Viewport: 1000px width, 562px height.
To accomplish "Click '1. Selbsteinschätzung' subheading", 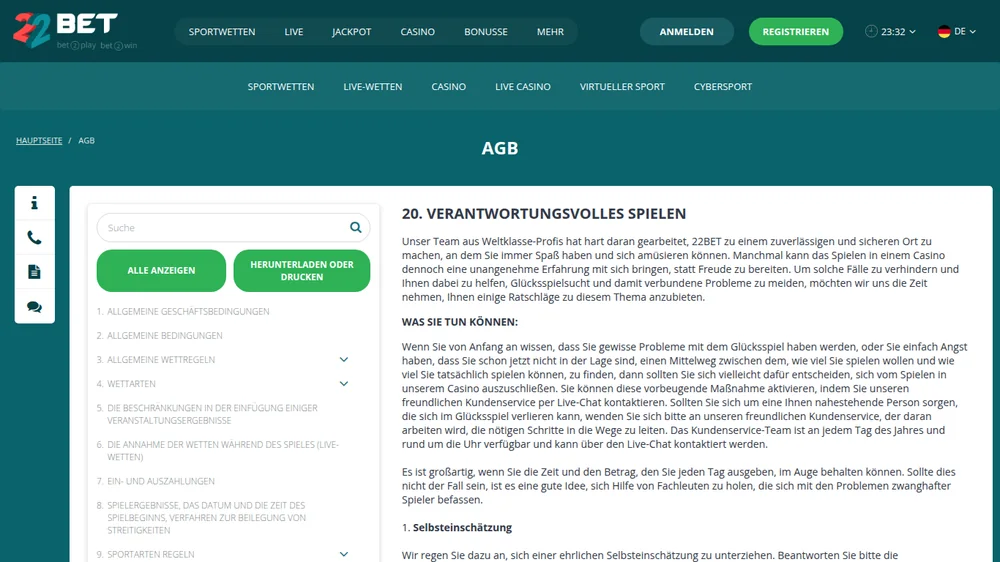I will [457, 528].
